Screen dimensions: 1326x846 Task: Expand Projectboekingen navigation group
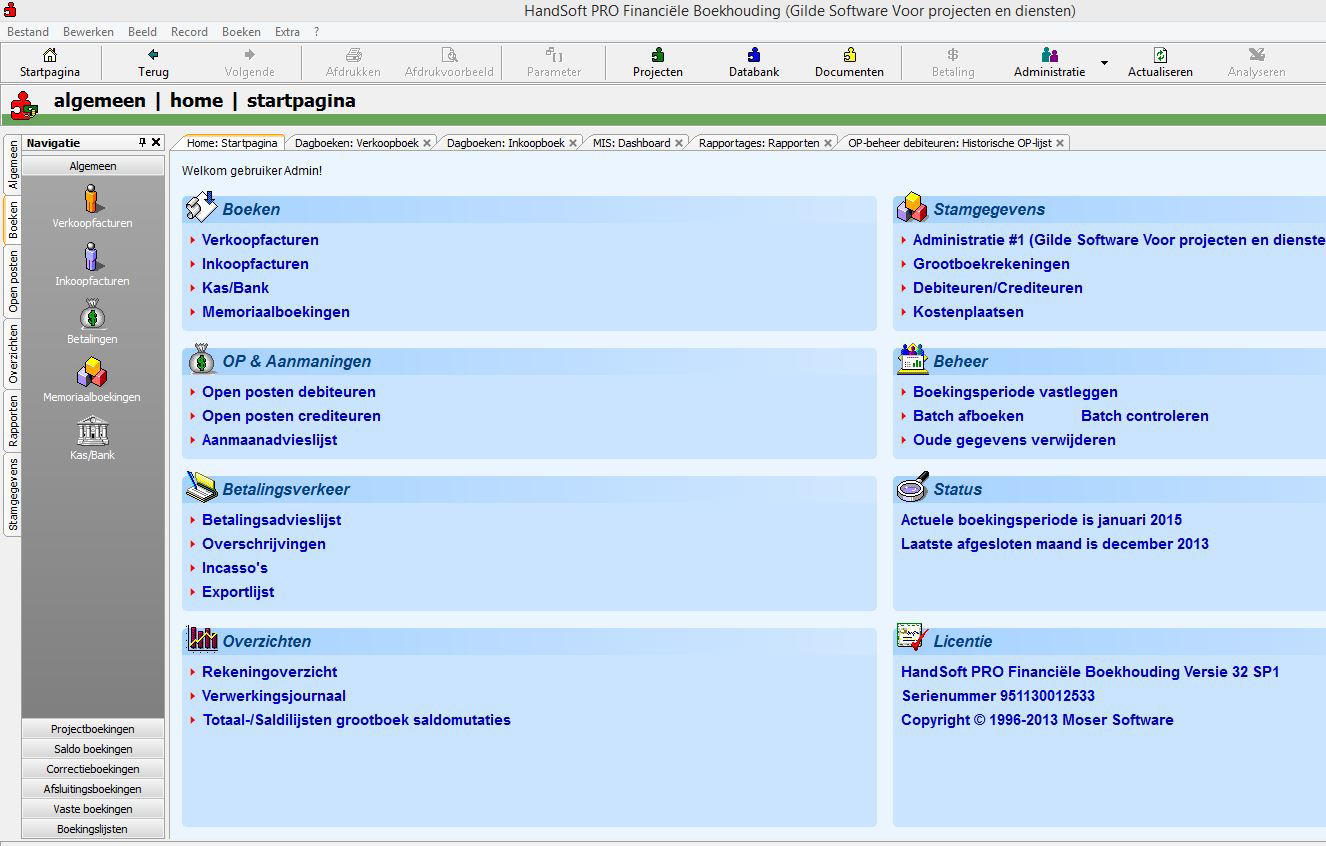(93, 729)
